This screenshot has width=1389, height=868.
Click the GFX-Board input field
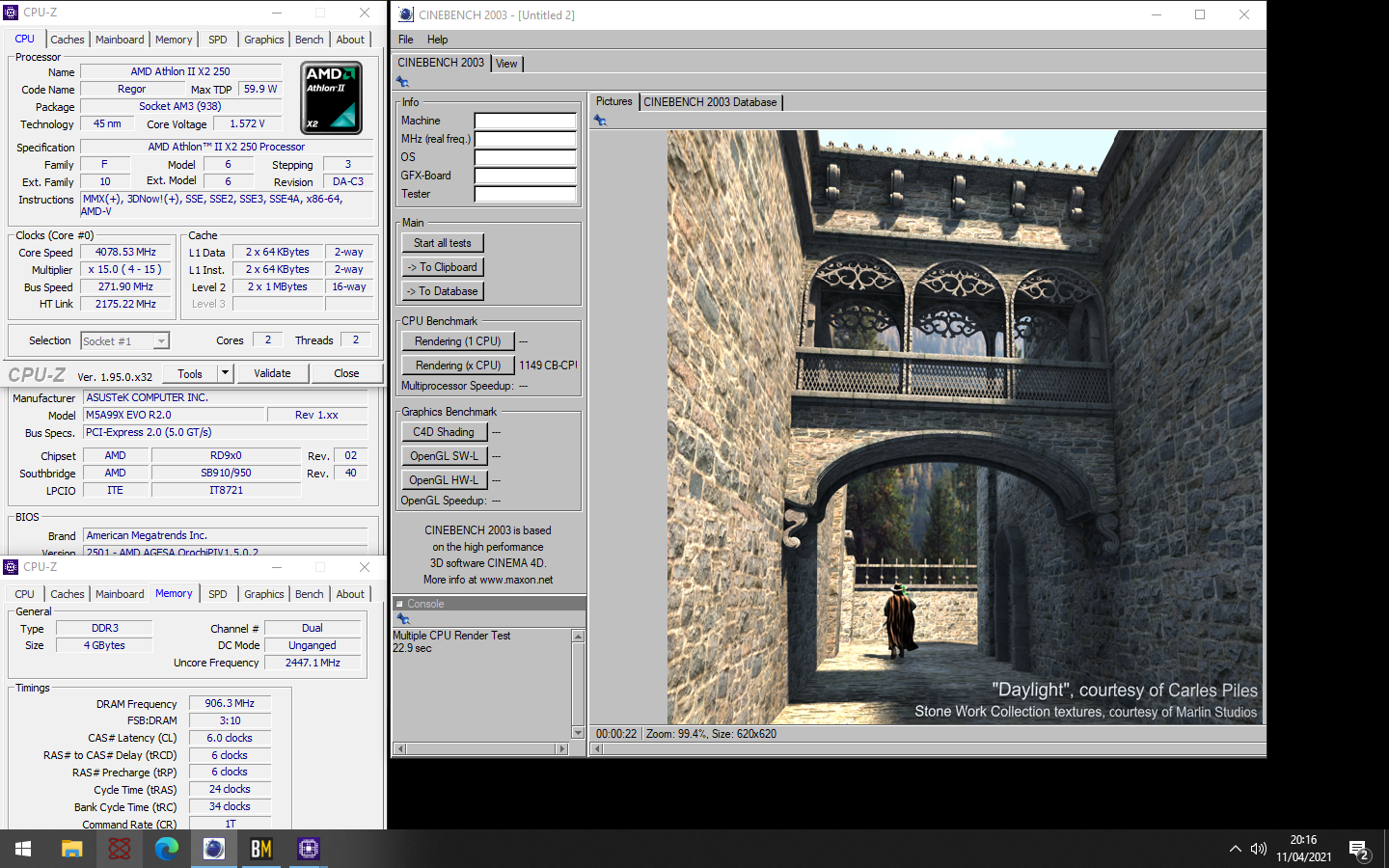(526, 176)
